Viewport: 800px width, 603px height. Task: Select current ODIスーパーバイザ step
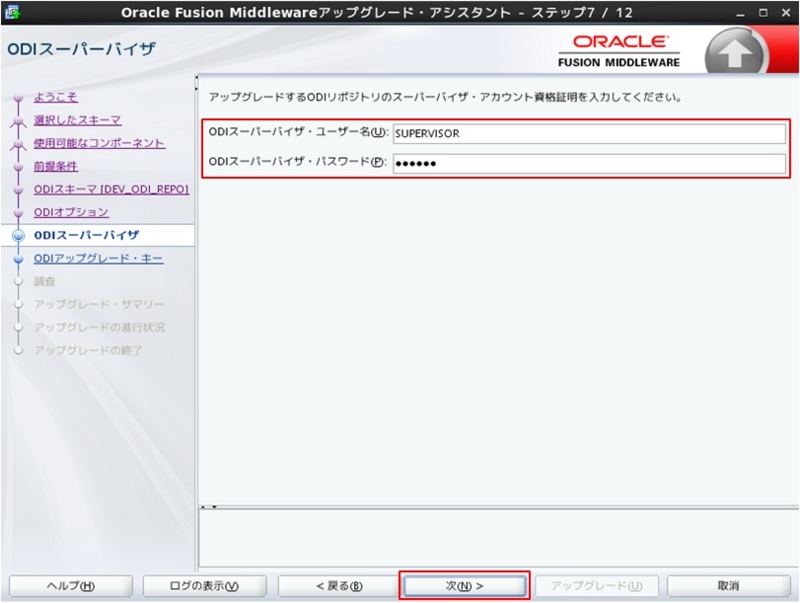tap(86, 235)
